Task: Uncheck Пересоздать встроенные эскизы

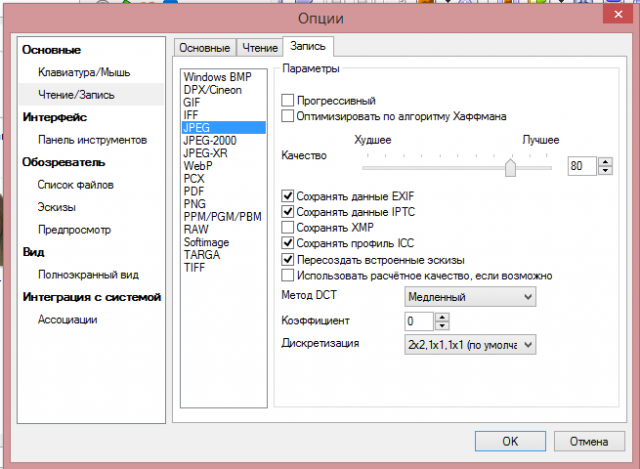Action: 287,259
